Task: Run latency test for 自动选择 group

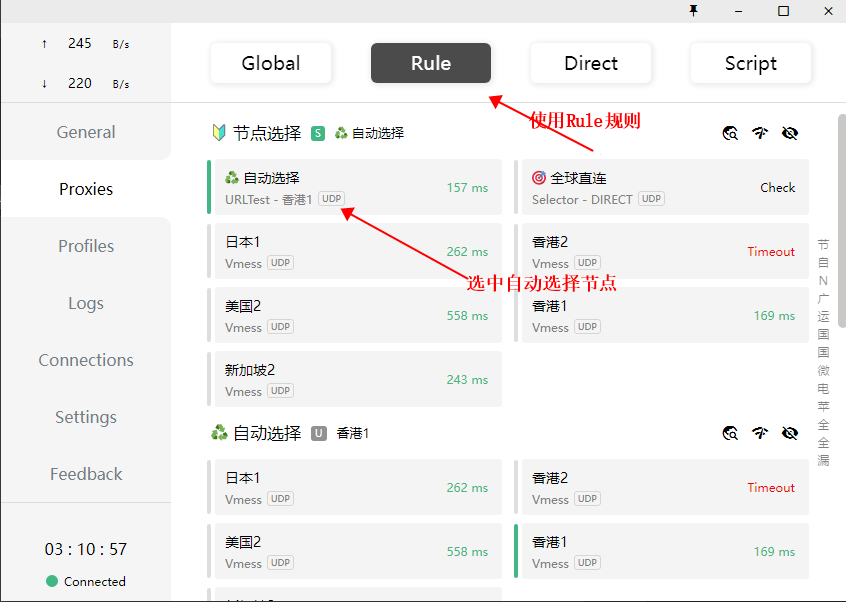Action: [x=760, y=433]
